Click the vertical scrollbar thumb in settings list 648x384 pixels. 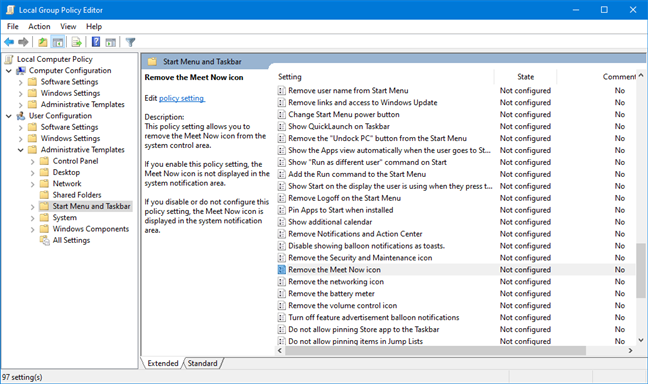[641, 270]
